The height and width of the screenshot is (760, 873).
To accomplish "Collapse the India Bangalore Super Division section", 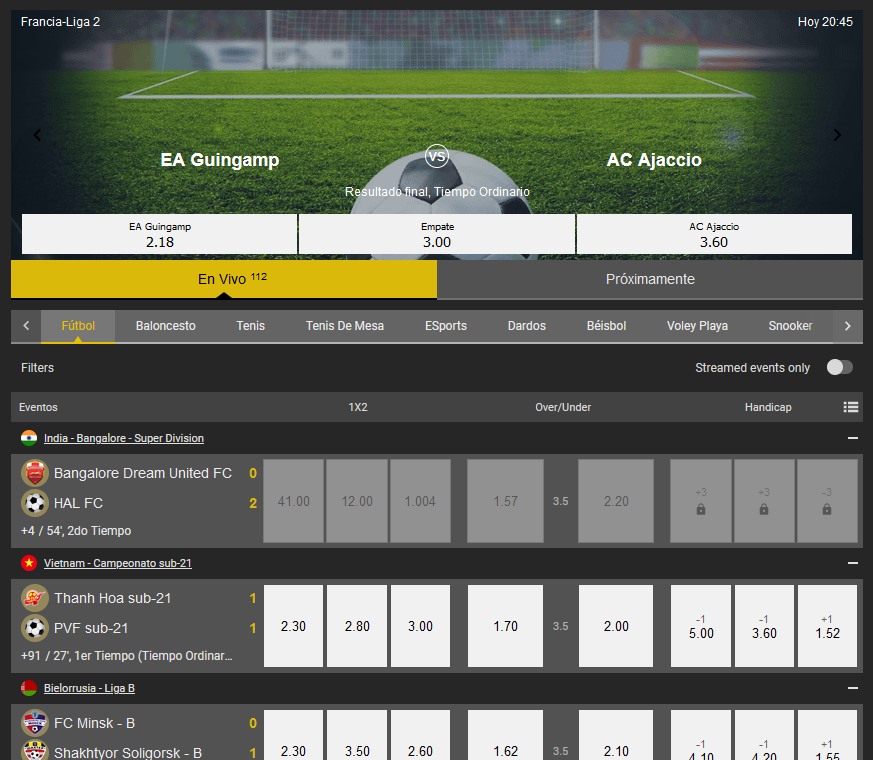I will pyautogui.click(x=852, y=438).
